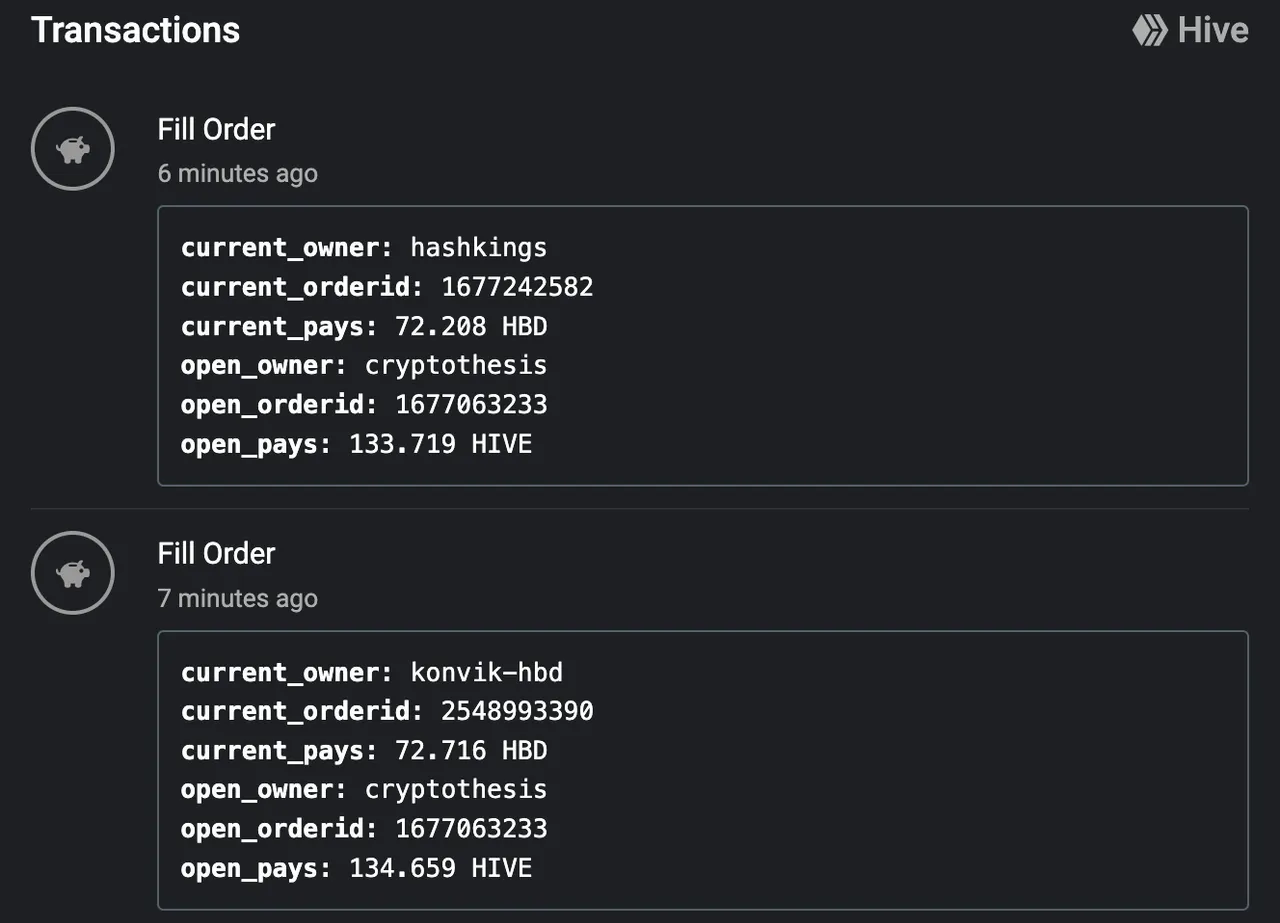Click cryptothesis in the second transaction
This screenshot has height=923, width=1280.
[456, 790]
